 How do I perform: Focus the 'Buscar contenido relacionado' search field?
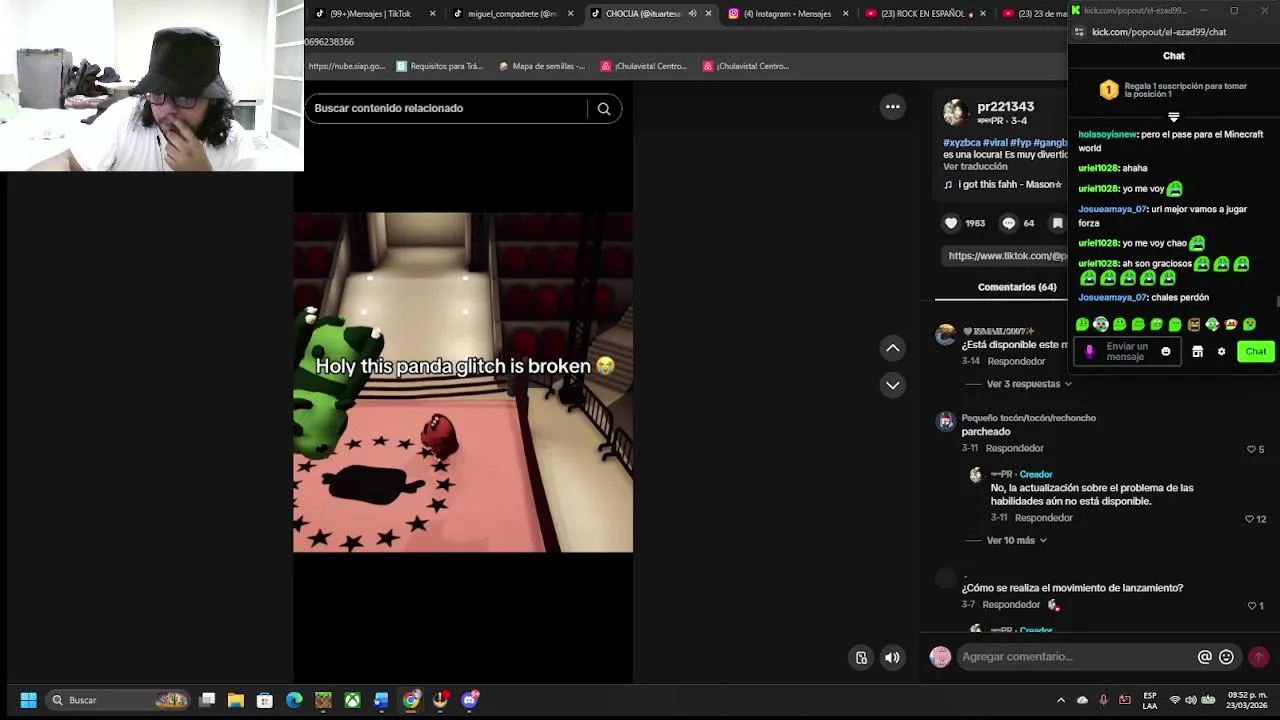pyautogui.click(x=448, y=108)
